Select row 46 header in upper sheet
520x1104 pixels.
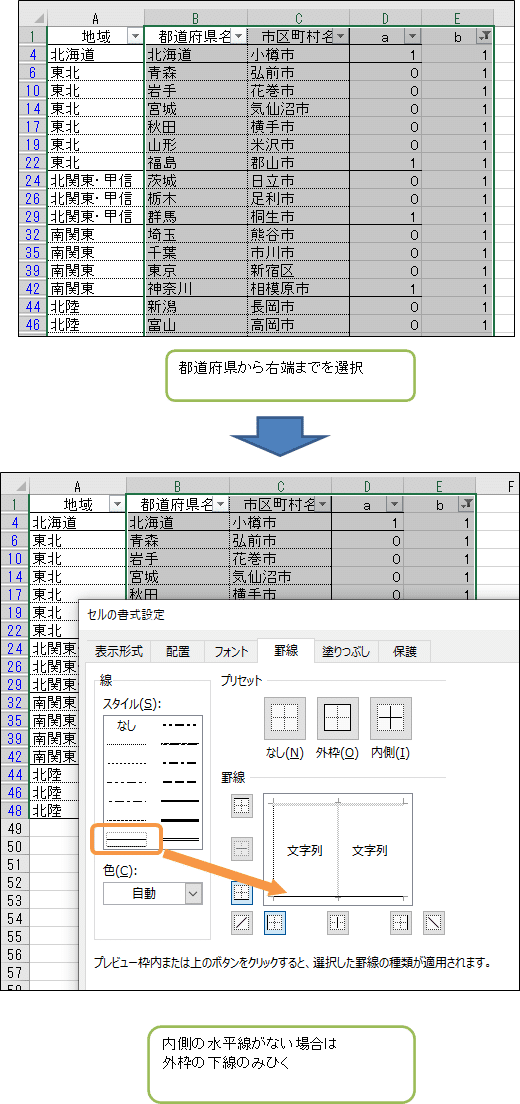tap(33, 325)
